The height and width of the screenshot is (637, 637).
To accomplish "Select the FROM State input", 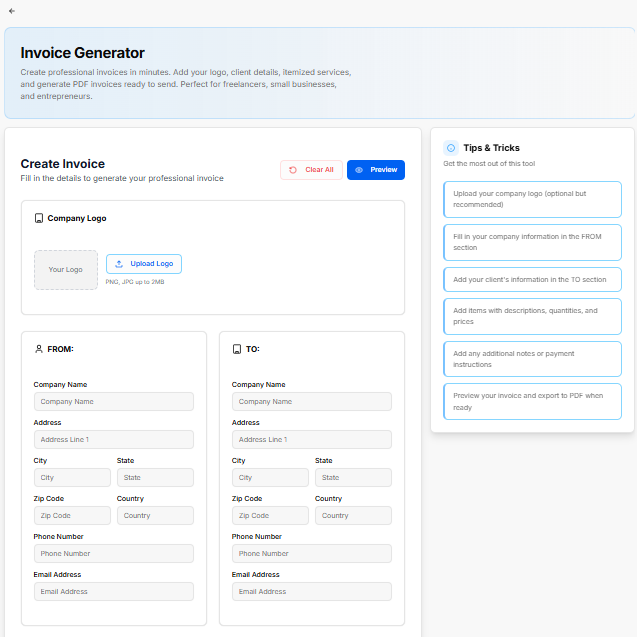I will click(155, 477).
